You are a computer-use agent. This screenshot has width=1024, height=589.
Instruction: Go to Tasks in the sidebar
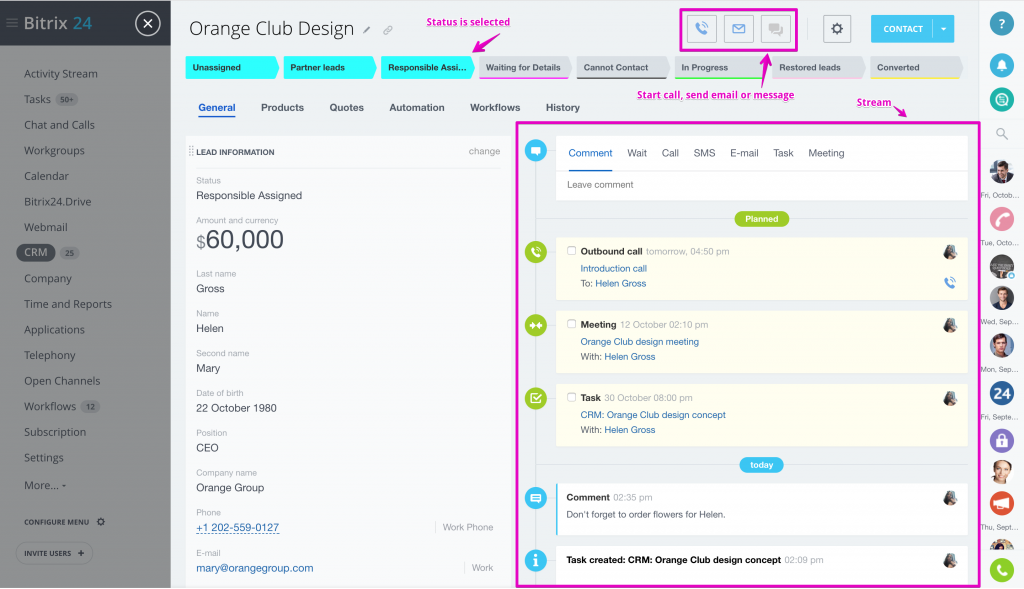pyautogui.click(x=37, y=99)
